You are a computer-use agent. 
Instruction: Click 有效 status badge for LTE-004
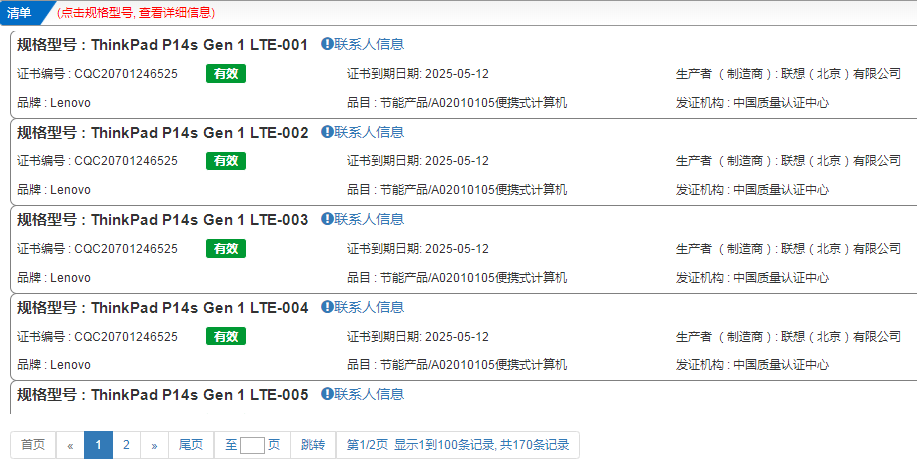pyautogui.click(x=226, y=336)
